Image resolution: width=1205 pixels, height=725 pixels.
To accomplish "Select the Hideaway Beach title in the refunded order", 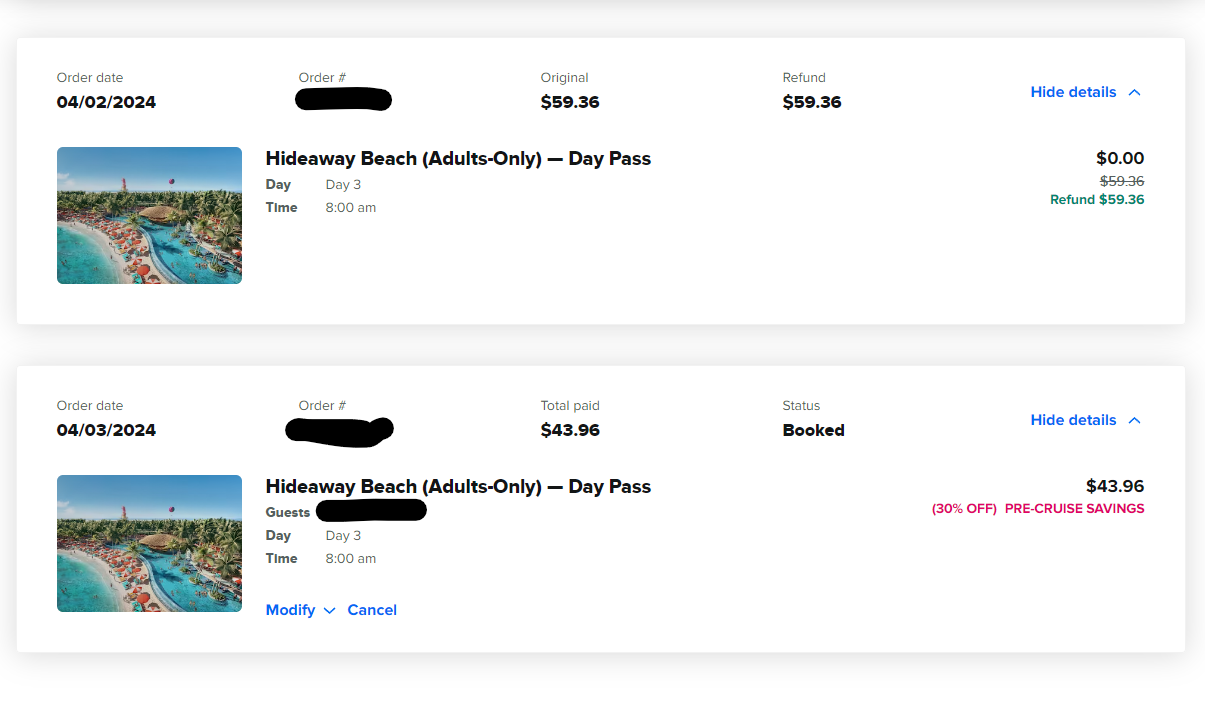I will click(458, 159).
